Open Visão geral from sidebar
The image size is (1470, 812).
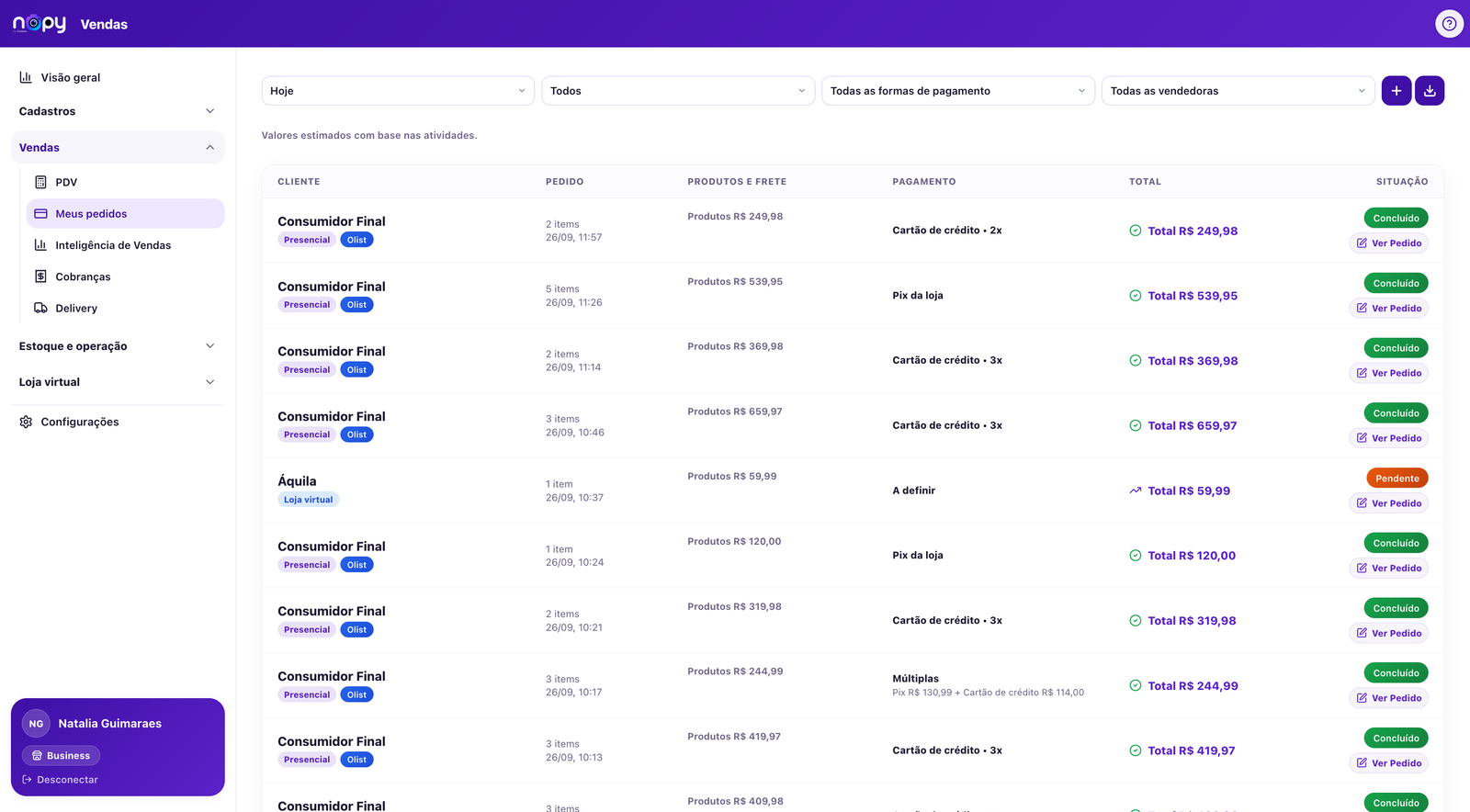[118, 77]
